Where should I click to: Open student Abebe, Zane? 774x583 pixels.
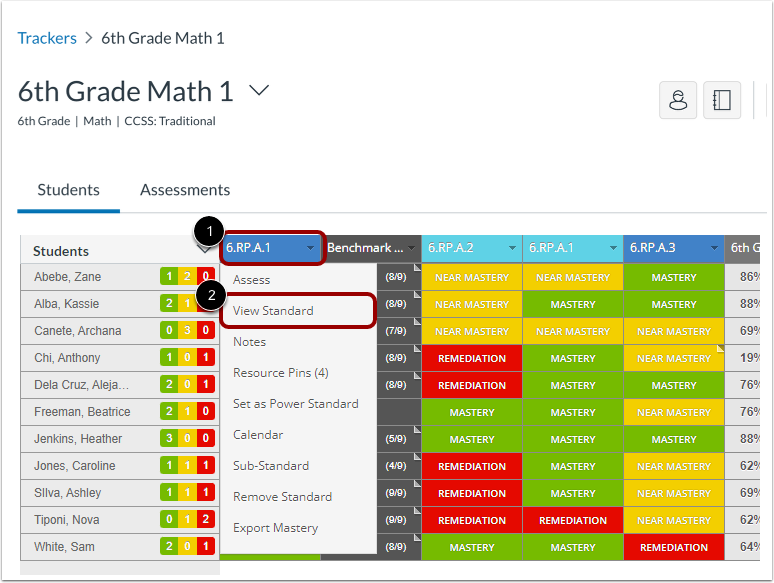[x=68, y=277]
